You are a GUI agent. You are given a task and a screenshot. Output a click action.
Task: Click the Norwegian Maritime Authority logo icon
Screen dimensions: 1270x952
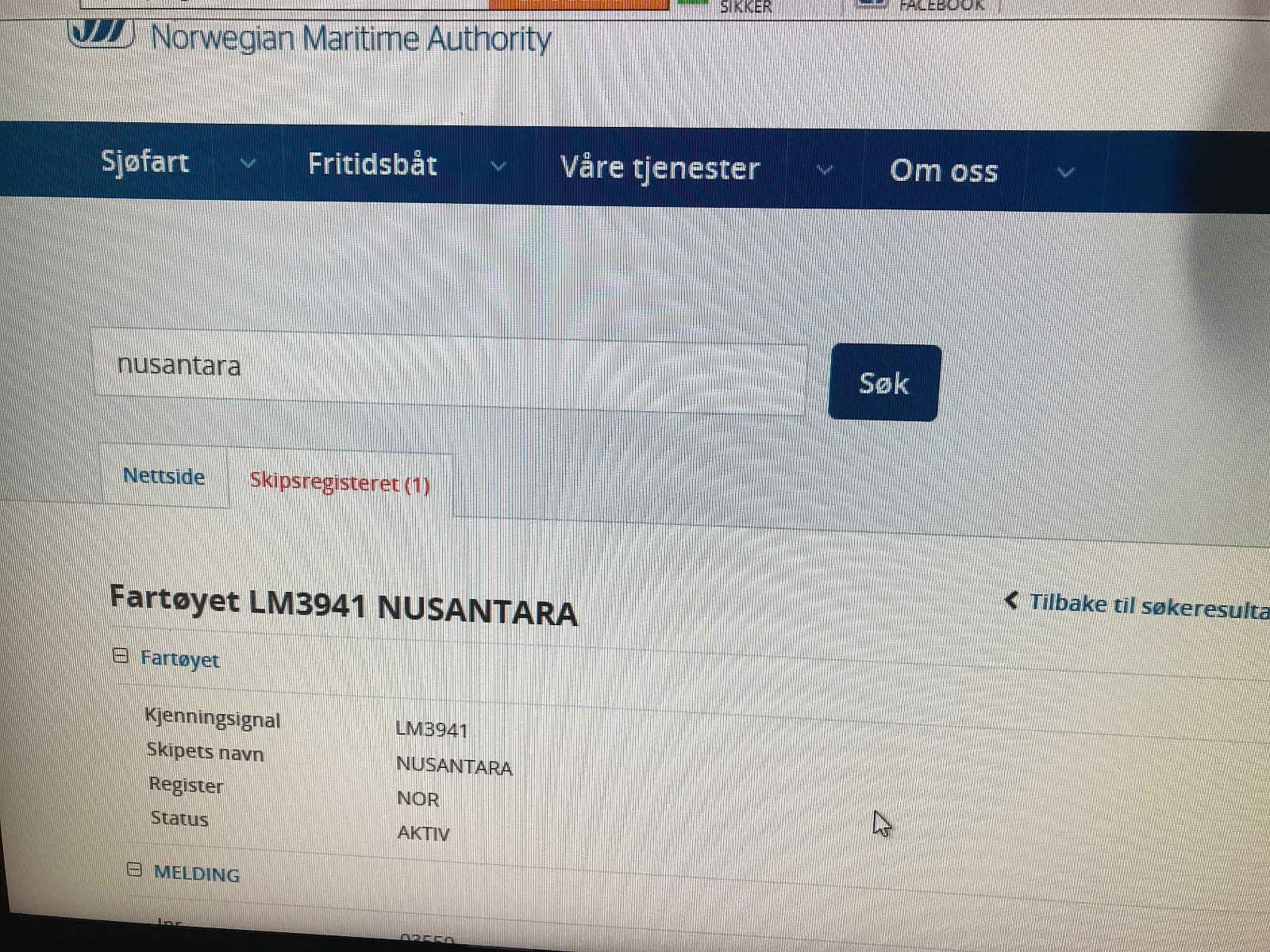click(x=101, y=34)
